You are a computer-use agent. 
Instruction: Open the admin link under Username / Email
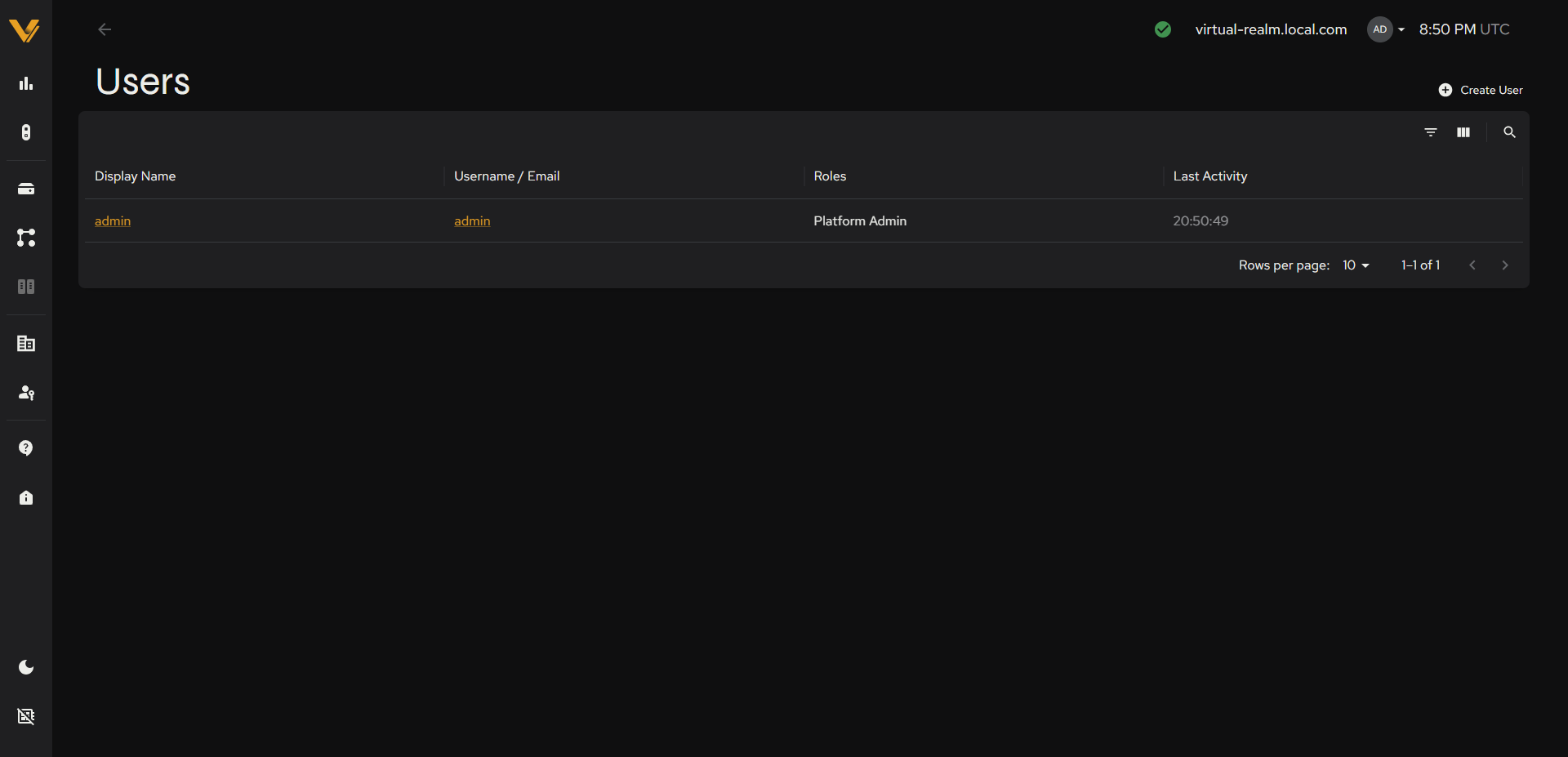[472, 221]
